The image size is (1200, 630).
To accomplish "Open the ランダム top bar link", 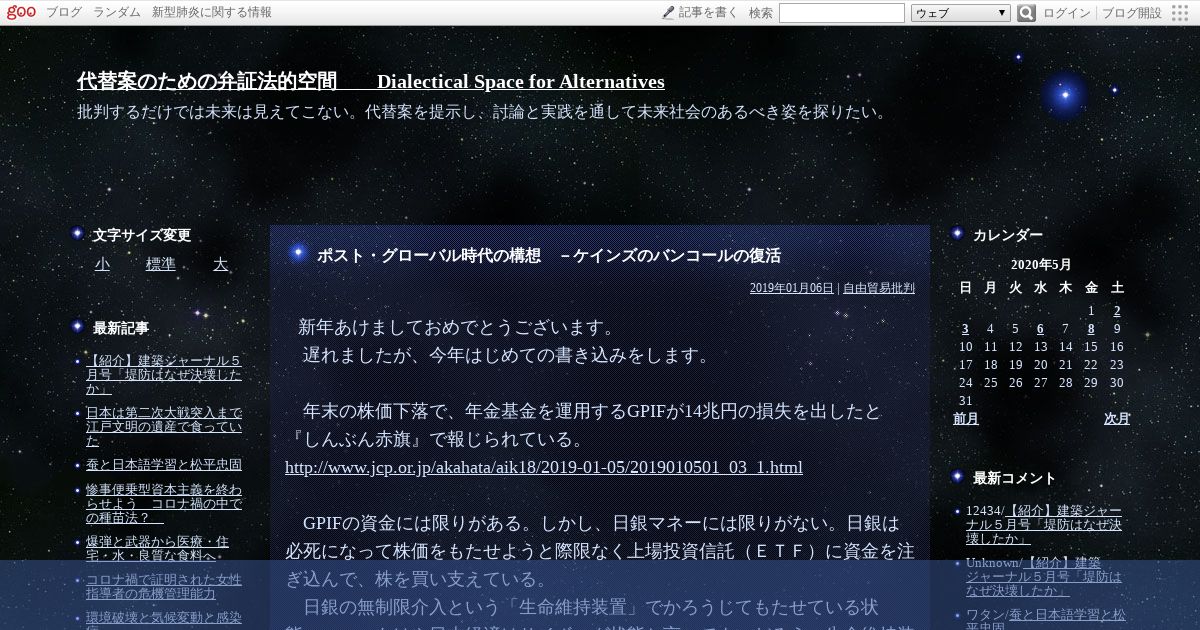I will click(x=117, y=13).
